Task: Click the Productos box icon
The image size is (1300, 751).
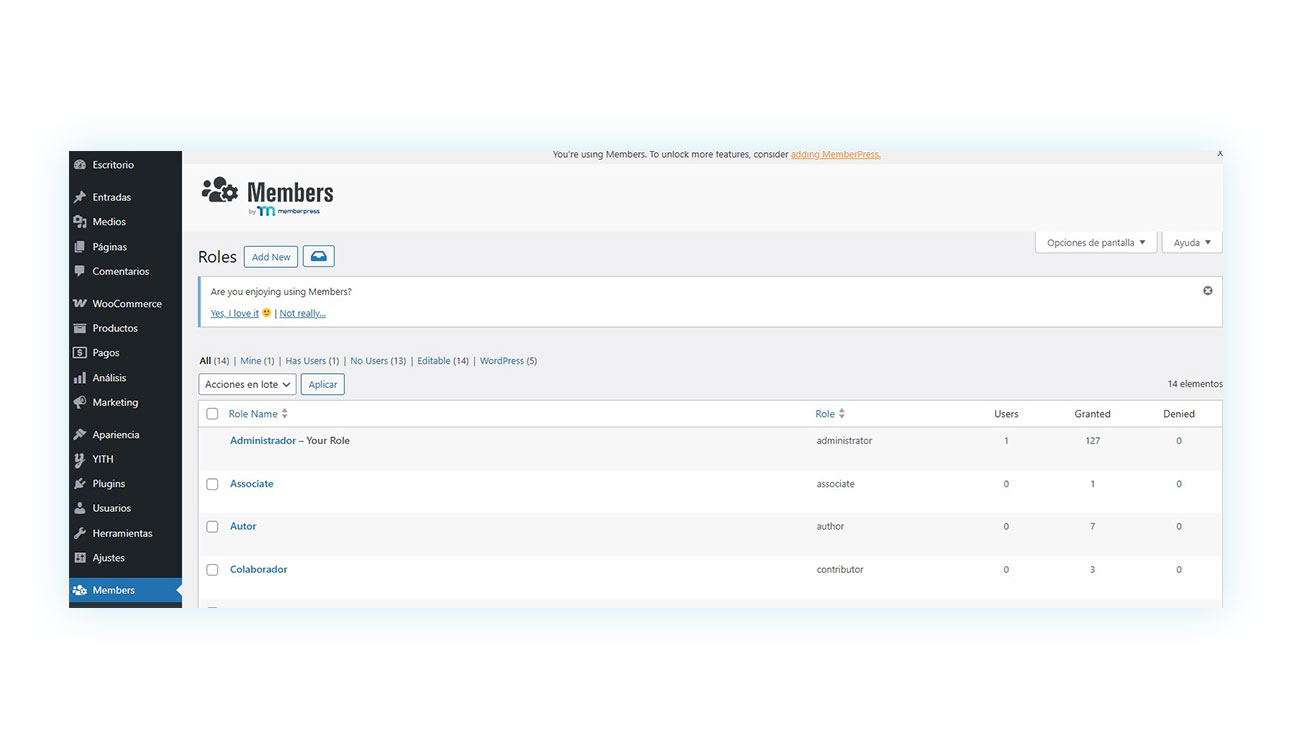Action: coord(80,328)
